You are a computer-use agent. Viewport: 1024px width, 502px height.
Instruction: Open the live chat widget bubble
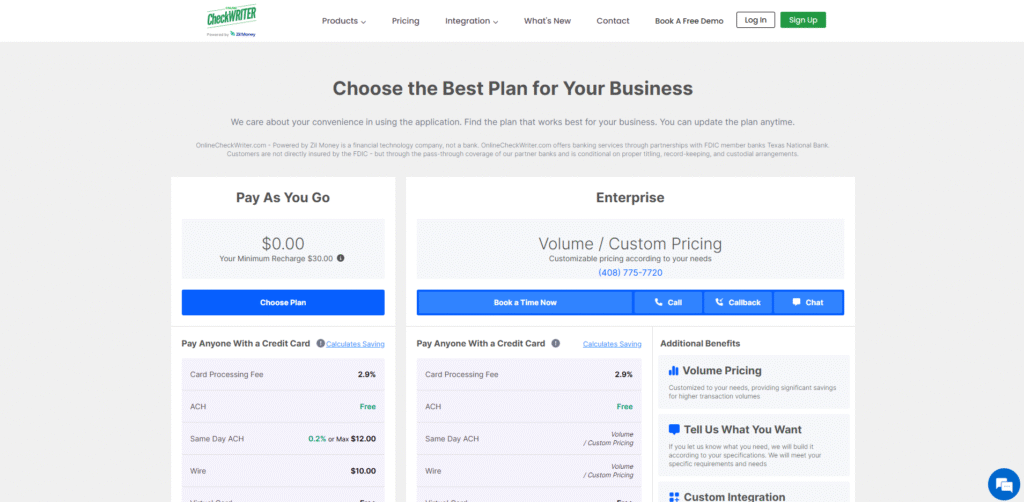[1001, 484]
